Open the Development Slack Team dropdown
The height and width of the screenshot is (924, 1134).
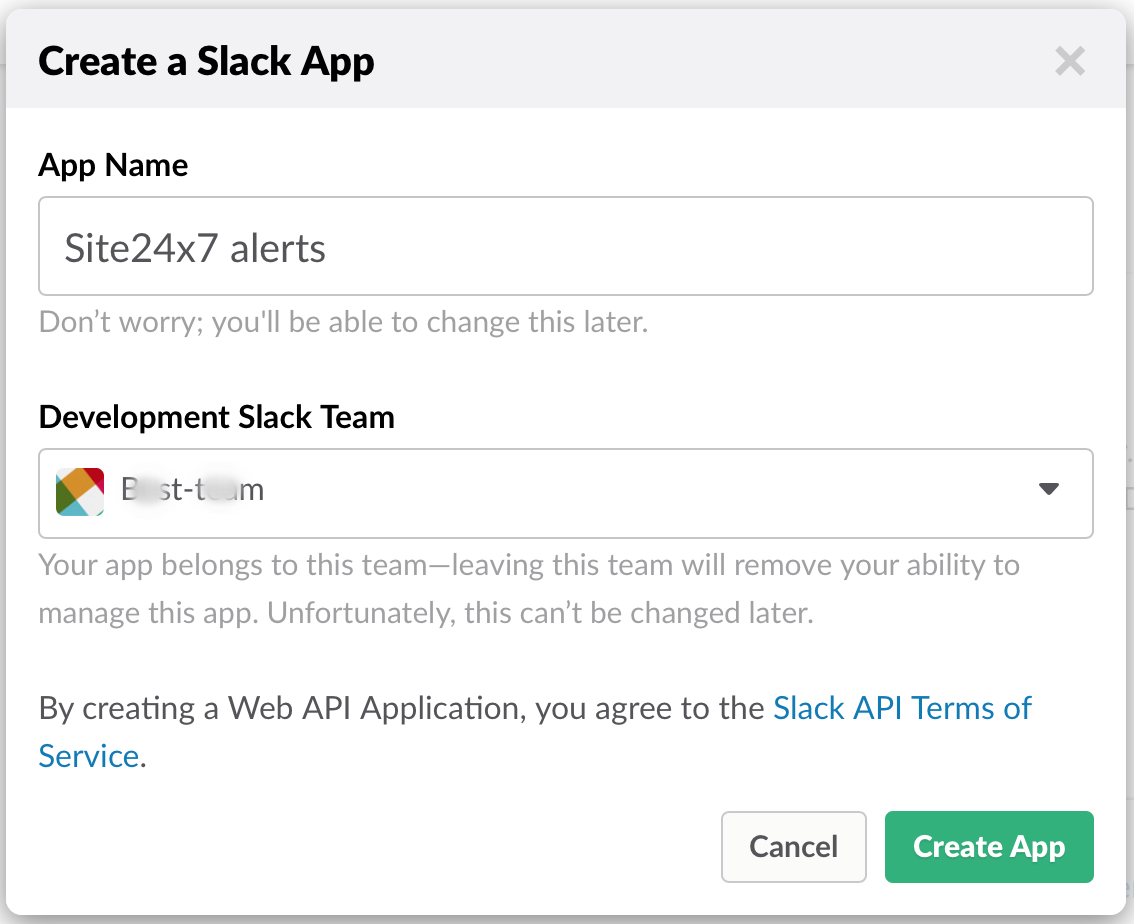[x=566, y=493]
